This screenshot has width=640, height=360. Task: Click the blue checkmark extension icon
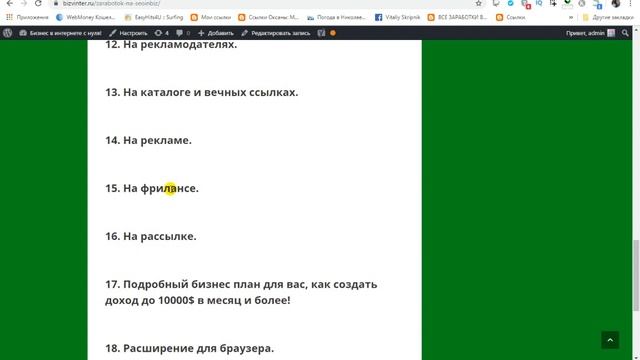click(511, 3)
